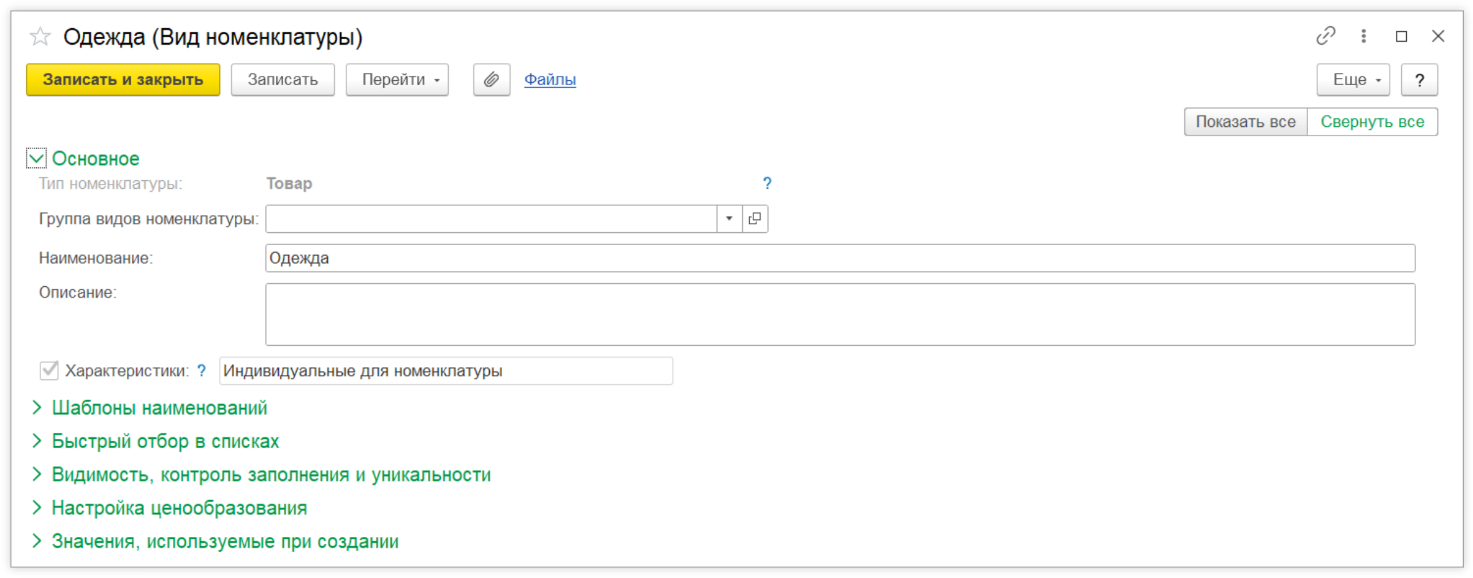Image resolution: width=1473 pixels, height=578 pixels.
Task: Click Записать и закрыть button
Action: tap(123, 80)
